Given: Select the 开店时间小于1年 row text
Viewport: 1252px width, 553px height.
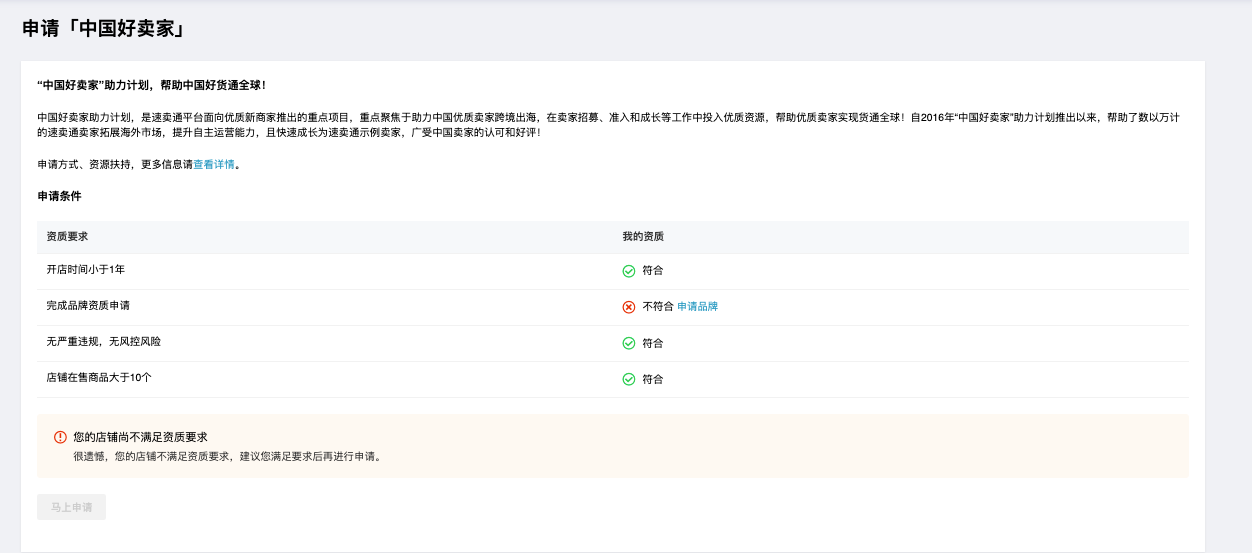Looking at the screenshot, I should [86, 270].
